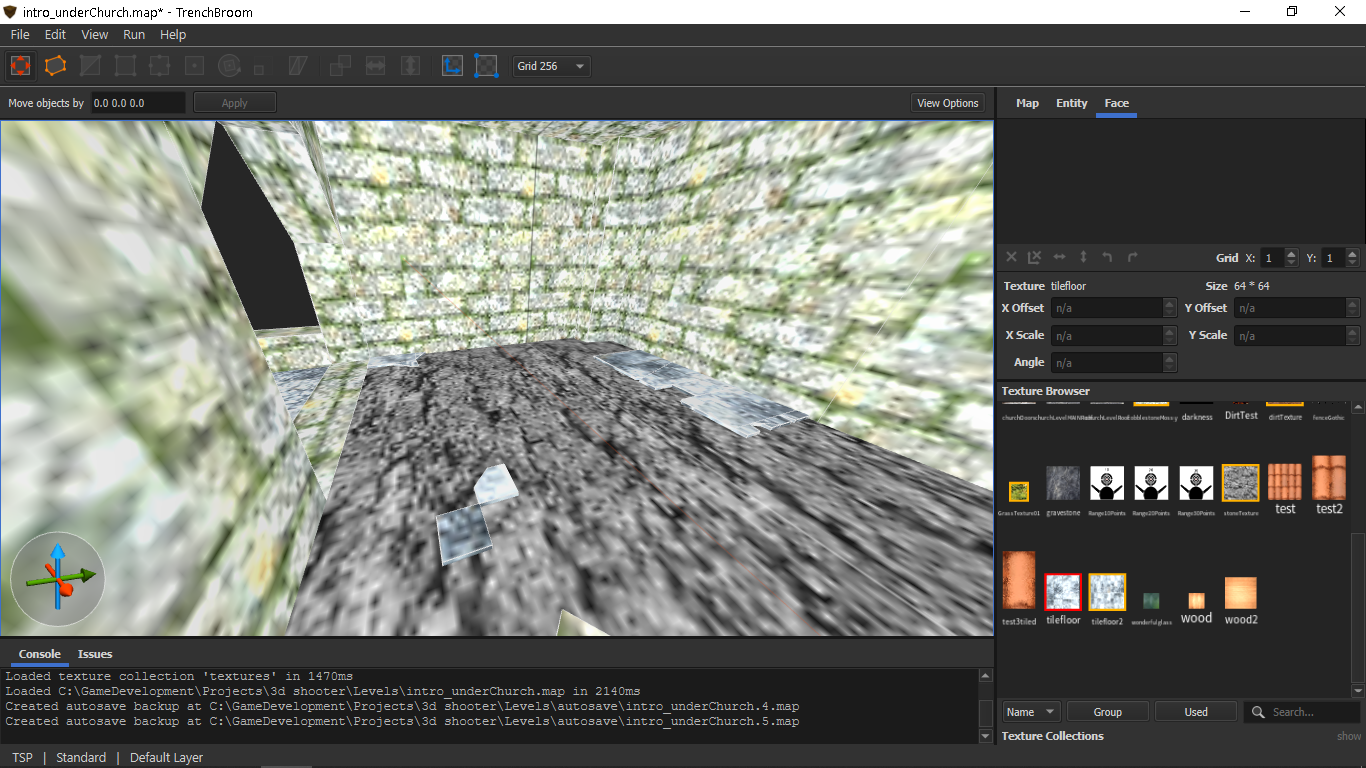The image size is (1366, 768).
Task: Click the reset texture X icon
Action: [1011, 258]
